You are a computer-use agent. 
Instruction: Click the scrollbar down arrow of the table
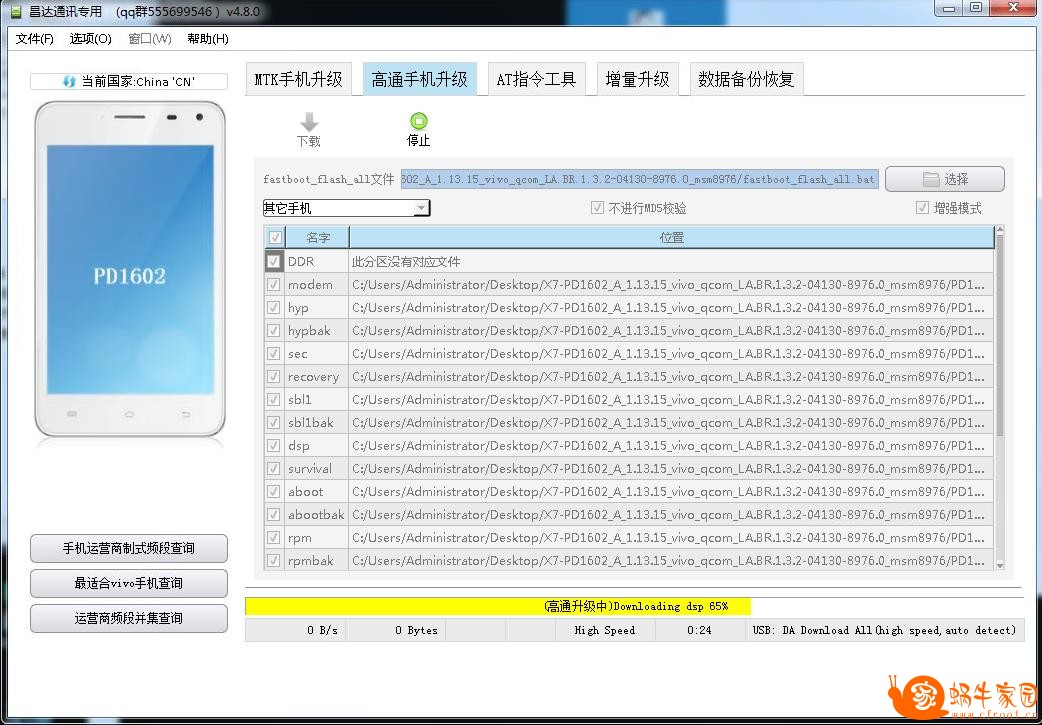click(x=1000, y=566)
